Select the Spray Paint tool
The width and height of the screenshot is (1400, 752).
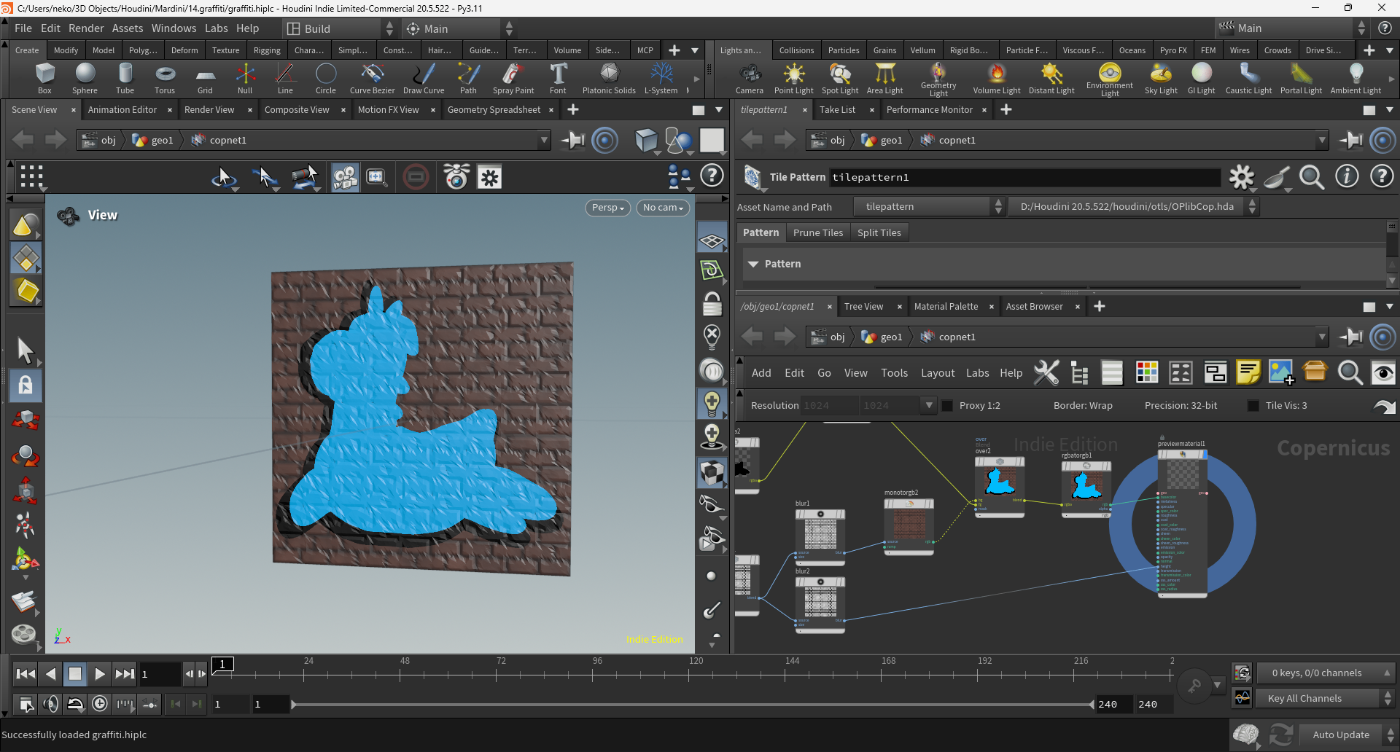coord(513,78)
